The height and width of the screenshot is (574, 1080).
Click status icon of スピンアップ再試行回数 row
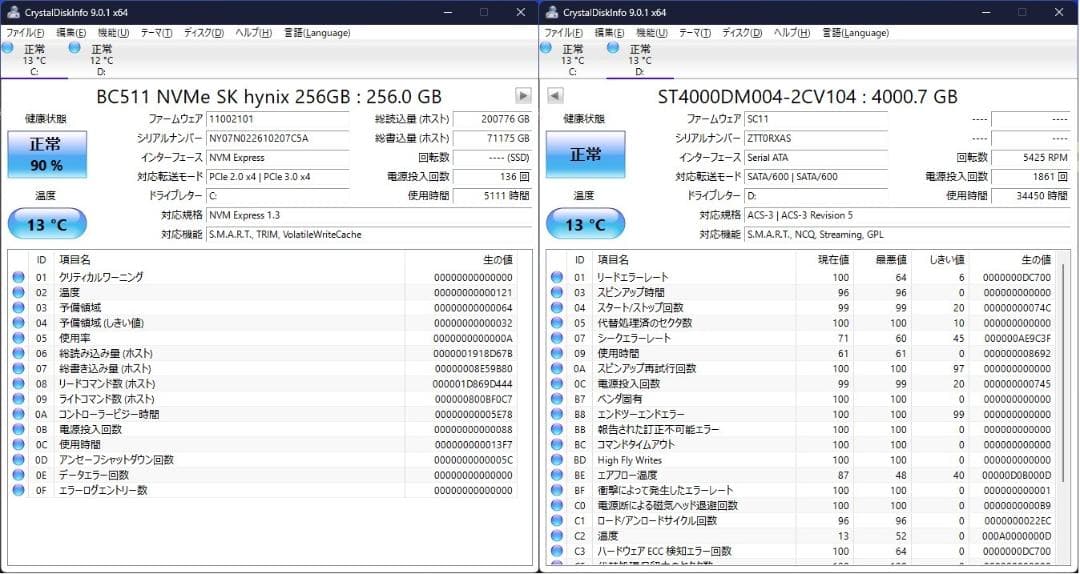pos(557,369)
